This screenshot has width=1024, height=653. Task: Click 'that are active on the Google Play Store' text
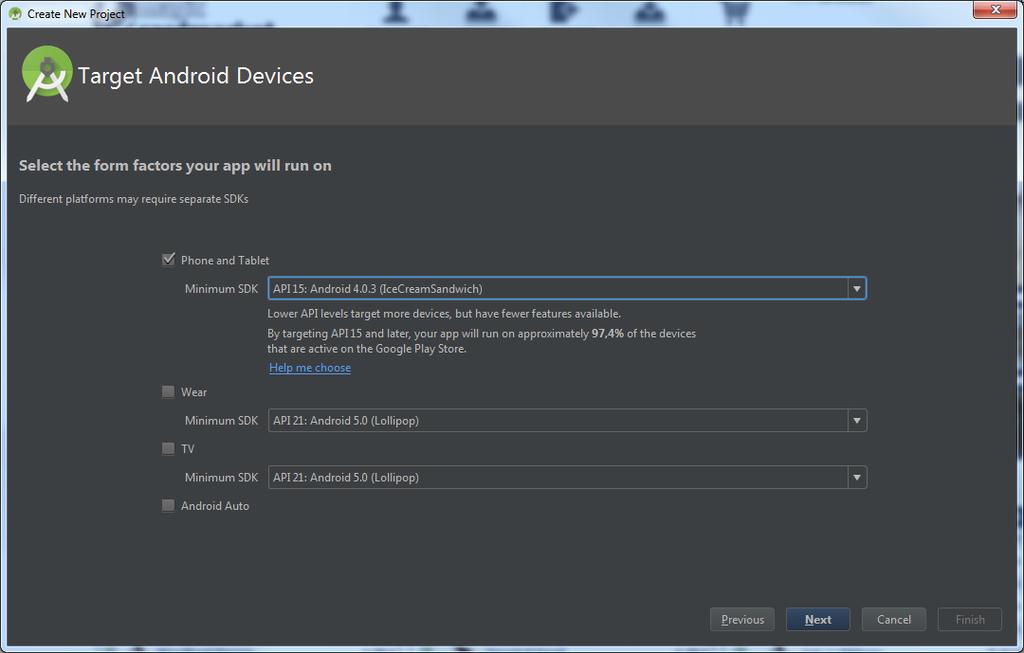coord(367,349)
